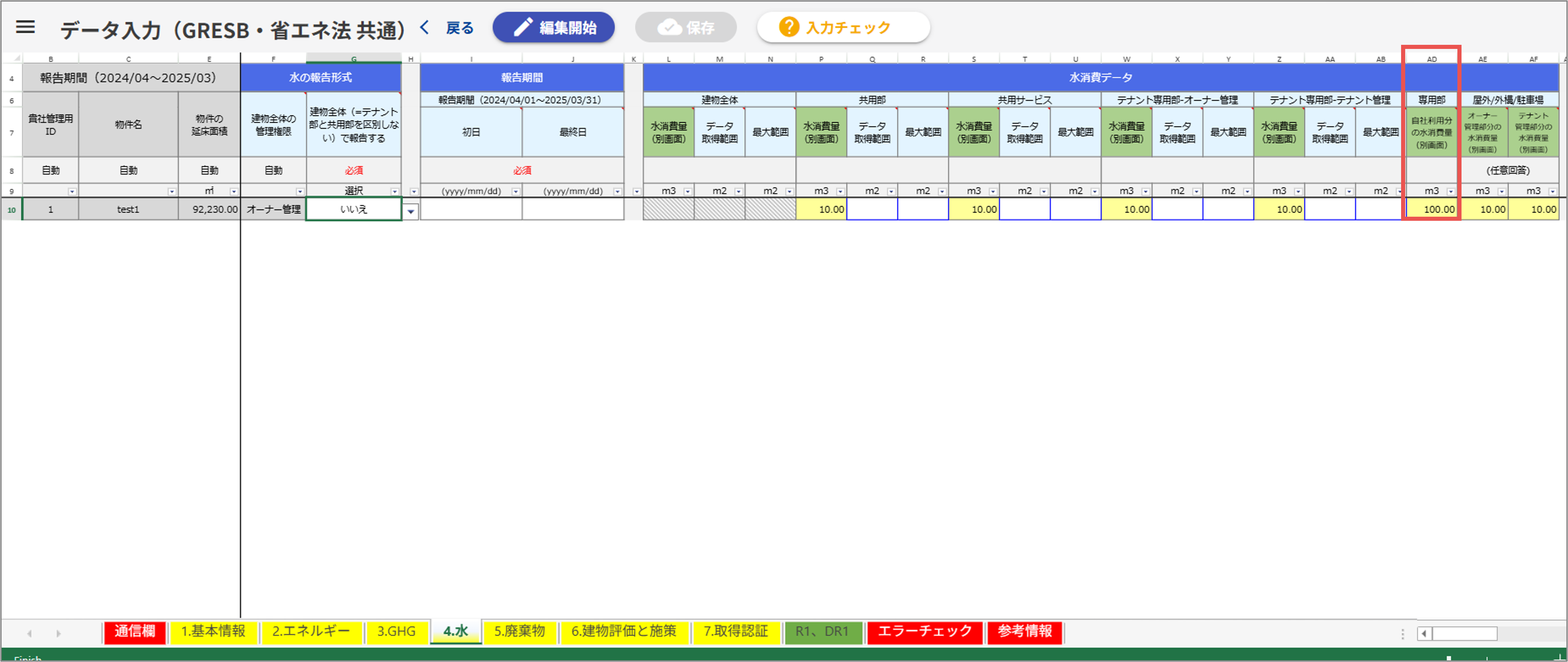
Task: Open the いいえ cell dropdown arrow
Action: point(412,211)
